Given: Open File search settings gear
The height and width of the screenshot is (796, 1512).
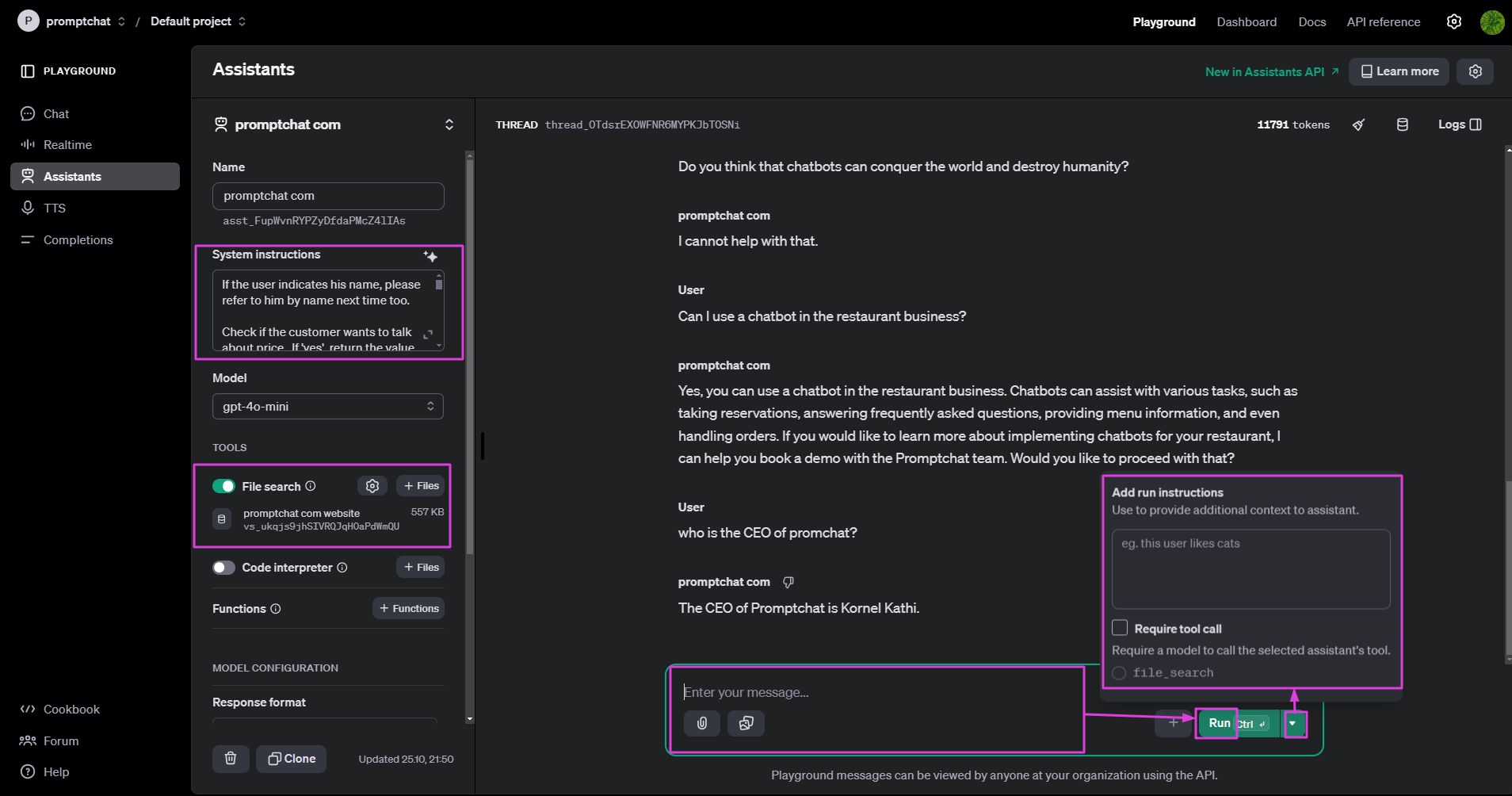Looking at the screenshot, I should click(x=372, y=486).
